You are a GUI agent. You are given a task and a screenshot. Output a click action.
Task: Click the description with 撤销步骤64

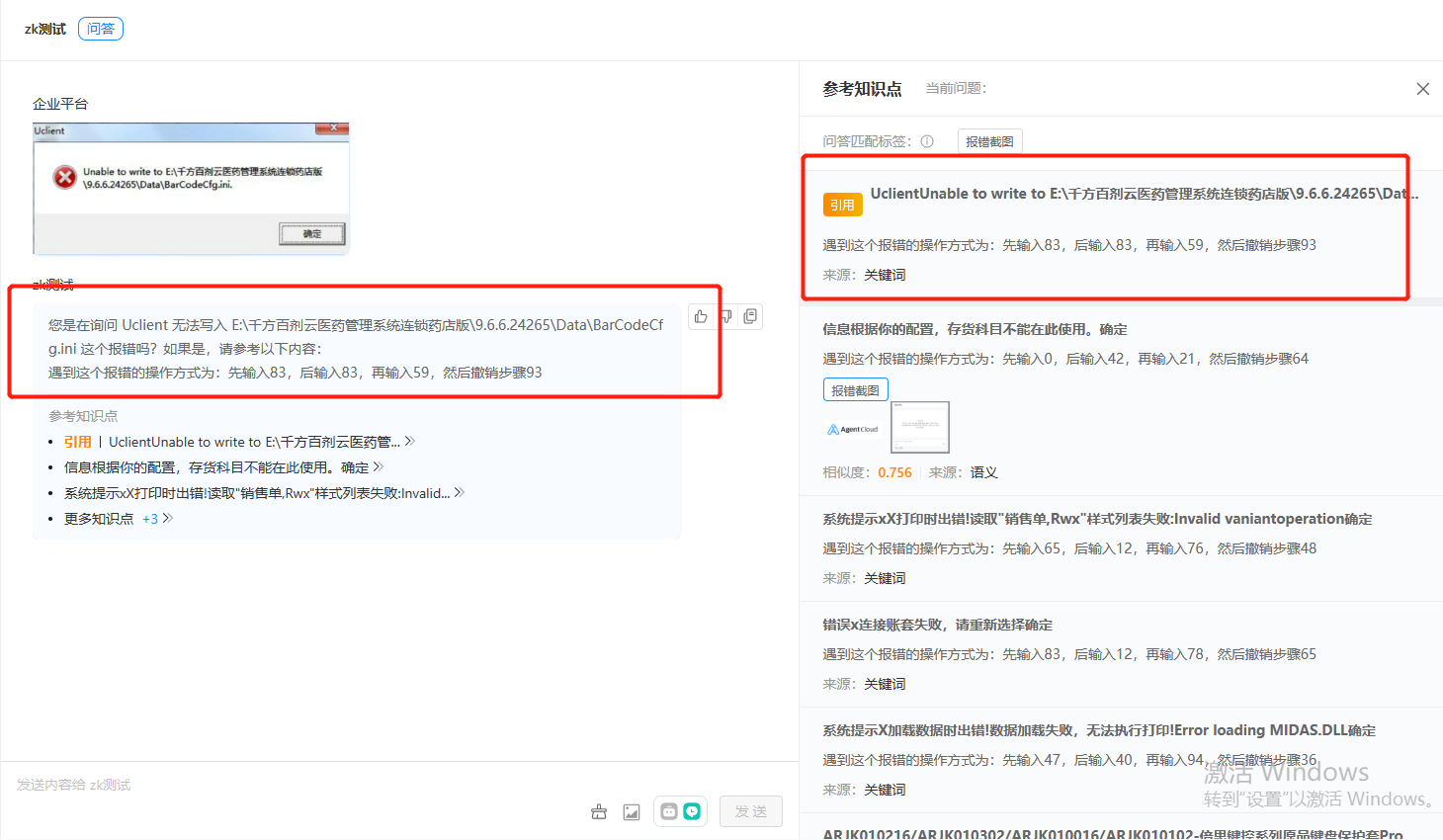(x=1065, y=359)
